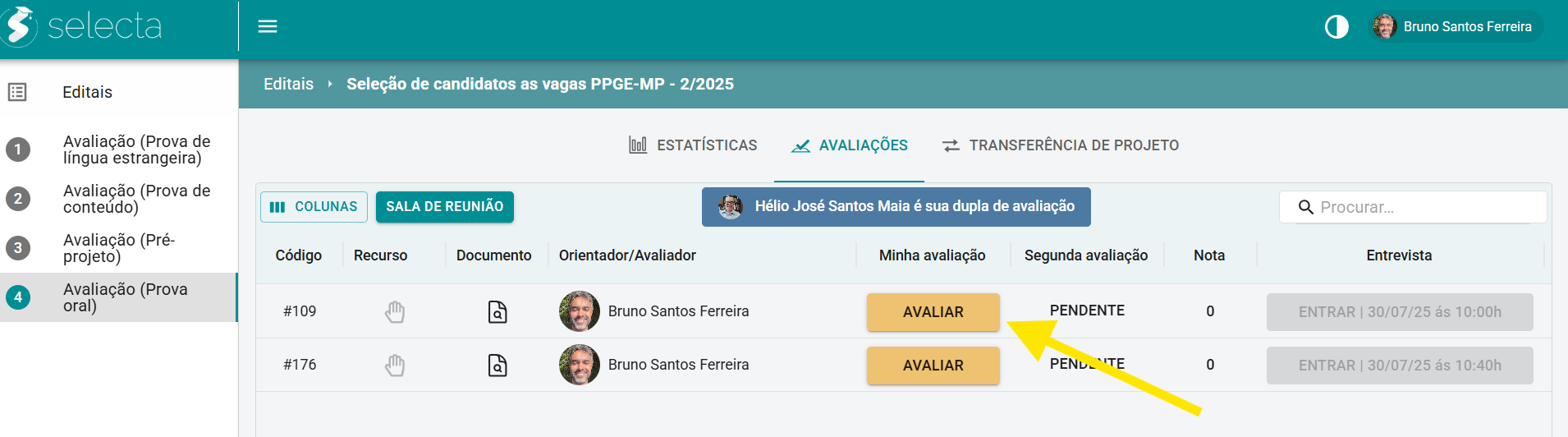The height and width of the screenshot is (437, 1568).
Task: Open the document preview icon for #109
Action: tap(497, 311)
